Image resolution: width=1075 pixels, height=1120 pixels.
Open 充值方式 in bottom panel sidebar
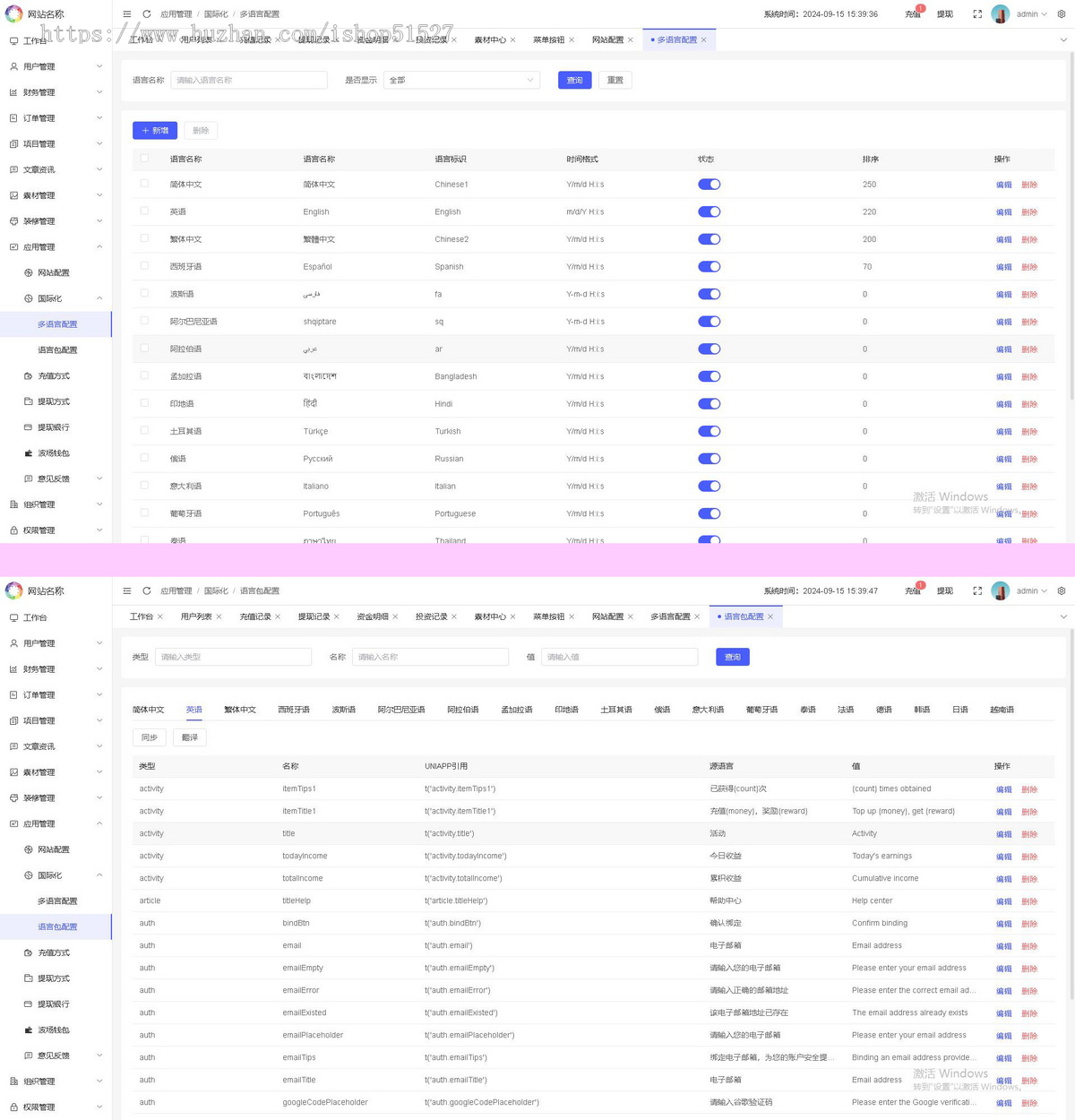(x=56, y=953)
